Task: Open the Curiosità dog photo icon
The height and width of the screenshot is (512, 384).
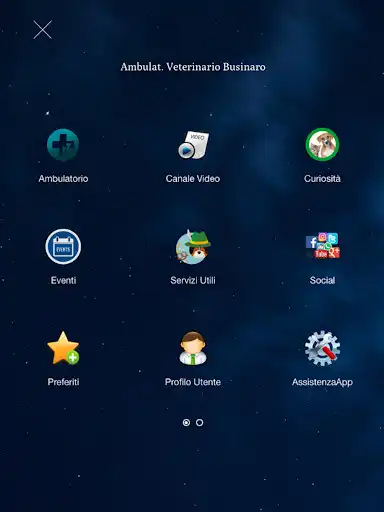Action: 322,144
